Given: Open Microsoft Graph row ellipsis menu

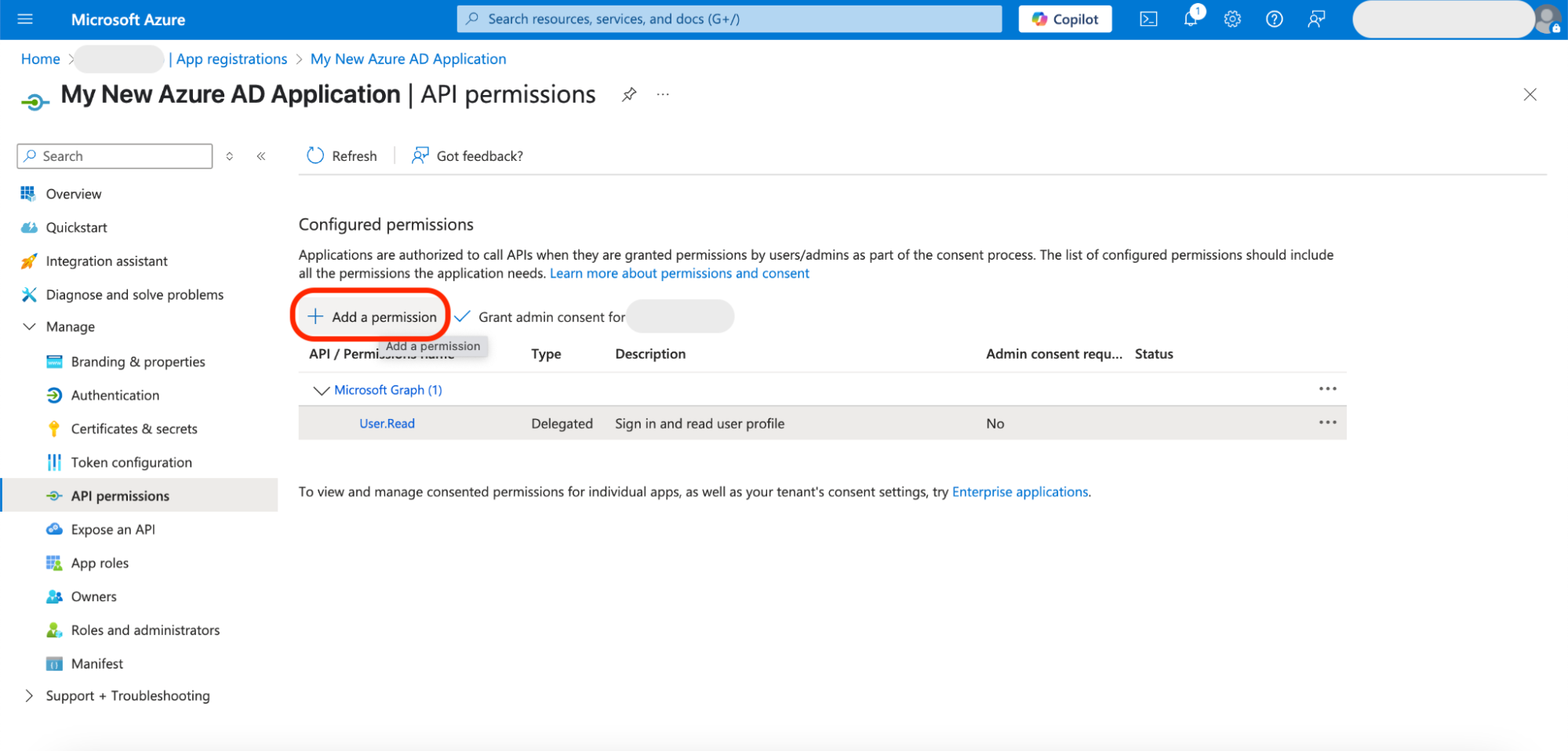Looking at the screenshot, I should (1327, 389).
